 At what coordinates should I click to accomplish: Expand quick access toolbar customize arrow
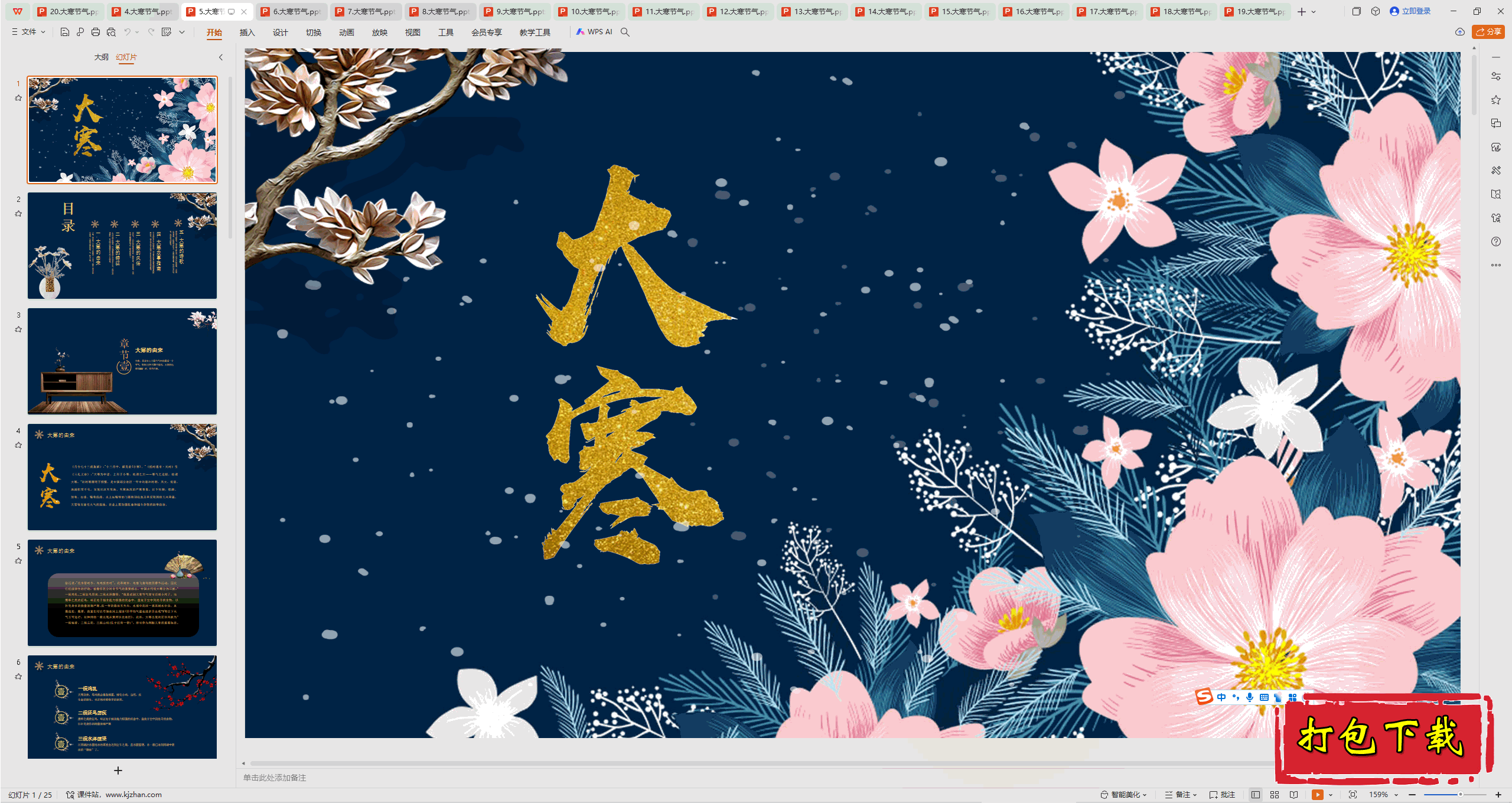point(182,32)
